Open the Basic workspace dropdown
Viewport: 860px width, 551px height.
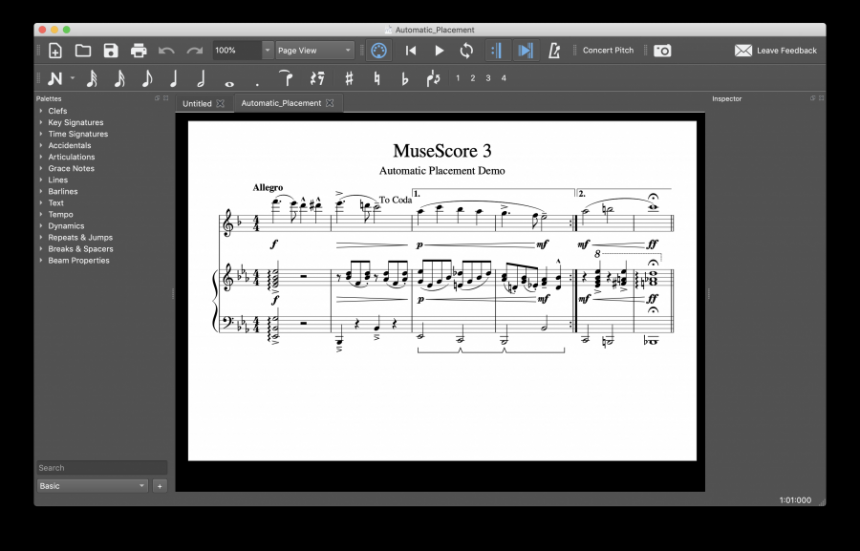click(x=92, y=486)
